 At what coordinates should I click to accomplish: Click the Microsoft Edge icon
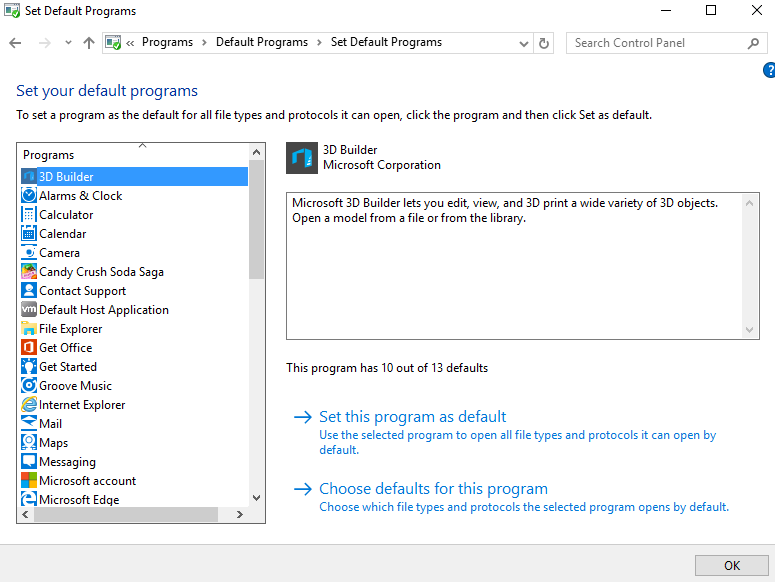(x=29, y=499)
